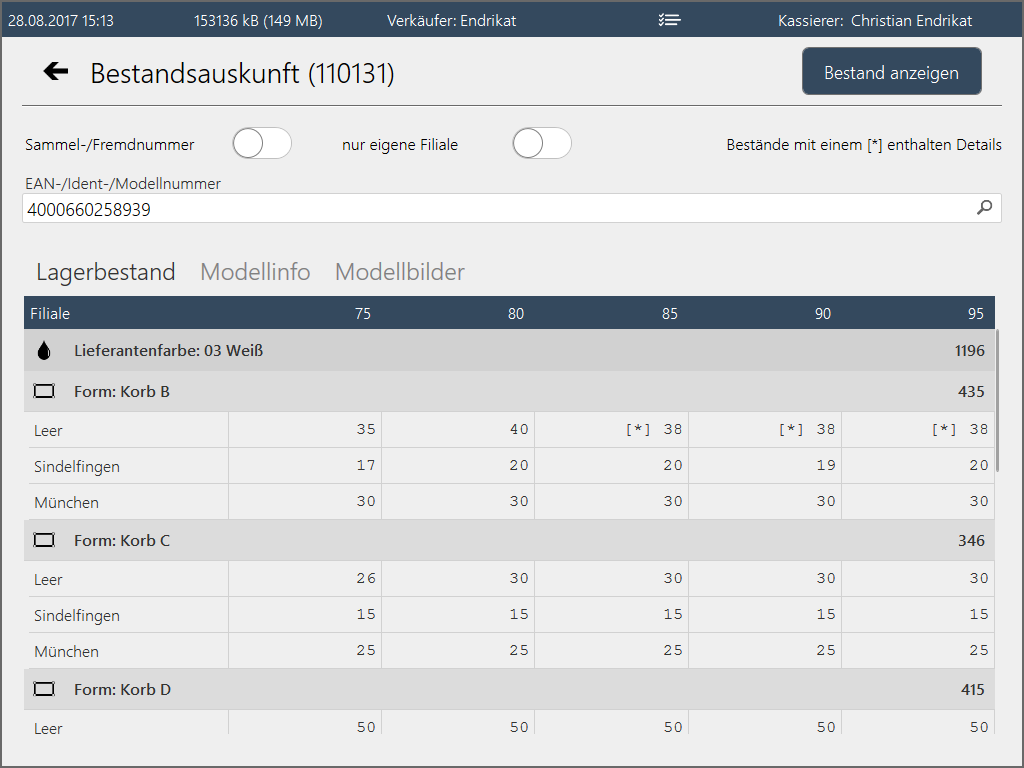Toggle the Sammel-/Fremdnummer switch
Screen dimensions: 1024x768
point(261,144)
